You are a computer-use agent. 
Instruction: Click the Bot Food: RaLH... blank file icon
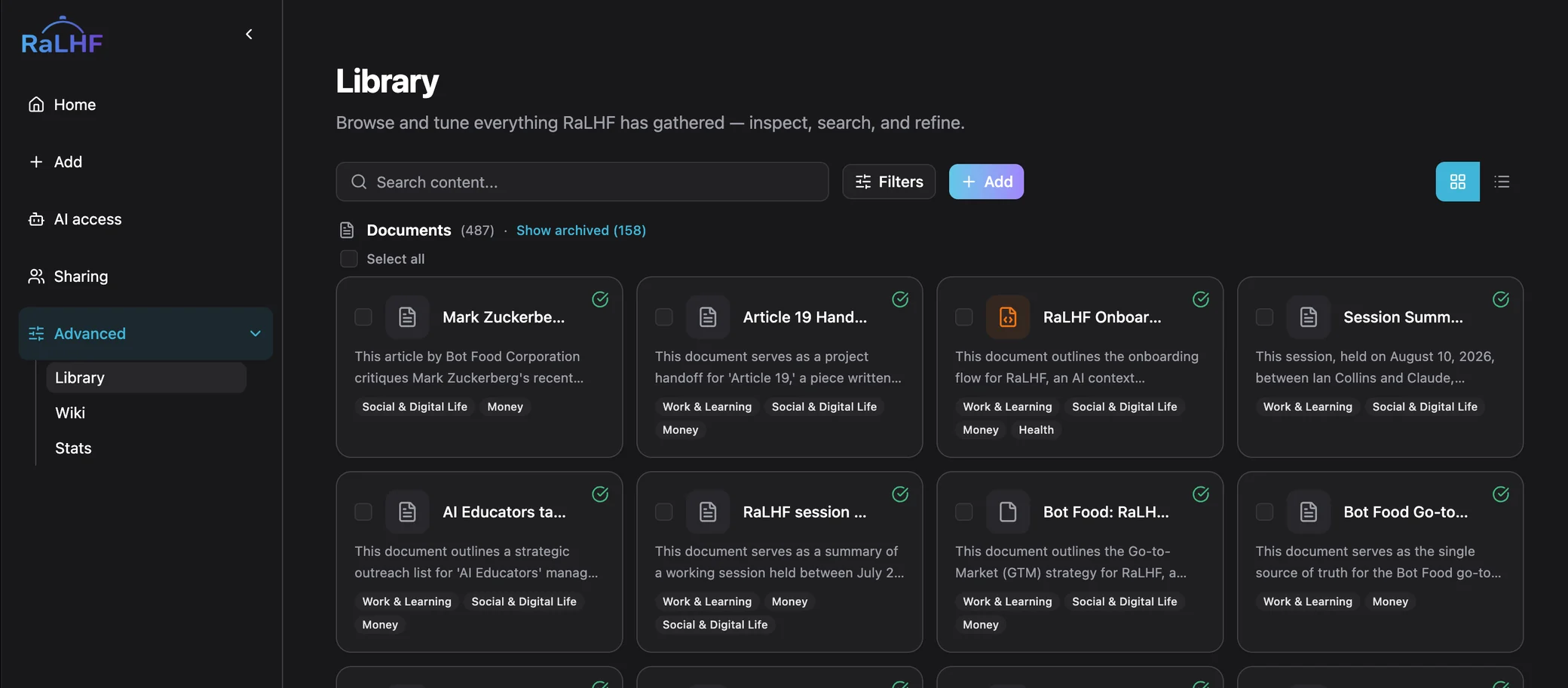1008,512
